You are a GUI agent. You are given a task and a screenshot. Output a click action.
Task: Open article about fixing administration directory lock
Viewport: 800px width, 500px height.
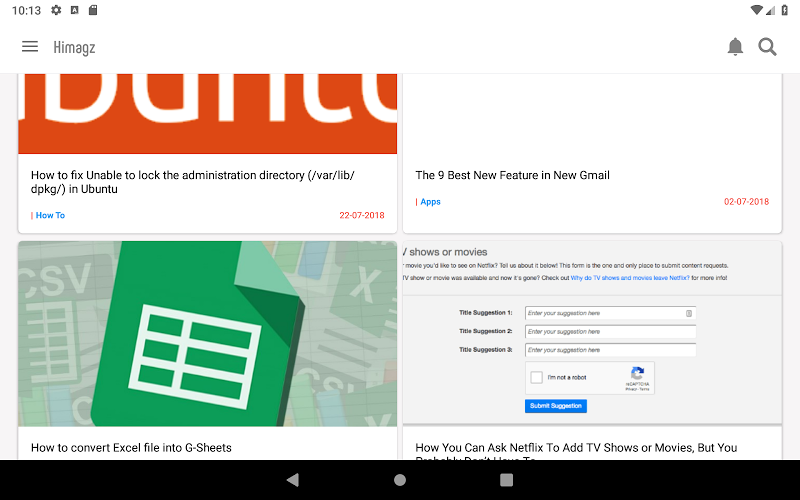(193, 182)
